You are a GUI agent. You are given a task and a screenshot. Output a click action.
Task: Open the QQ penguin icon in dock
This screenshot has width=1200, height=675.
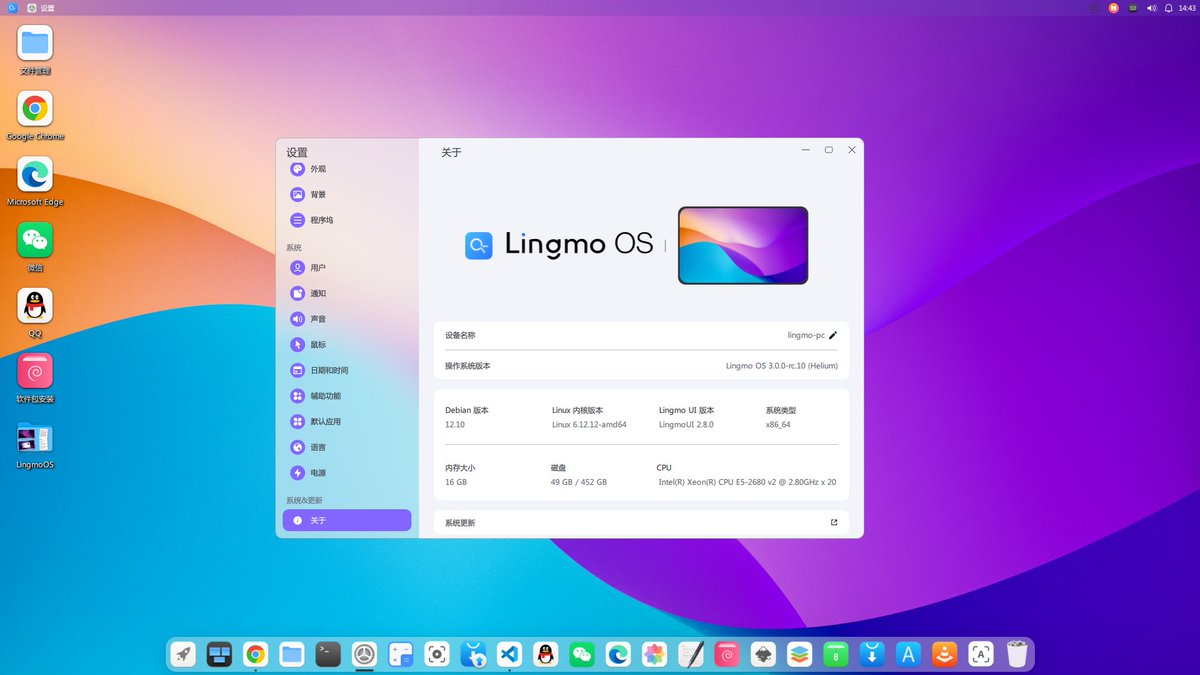coord(545,655)
